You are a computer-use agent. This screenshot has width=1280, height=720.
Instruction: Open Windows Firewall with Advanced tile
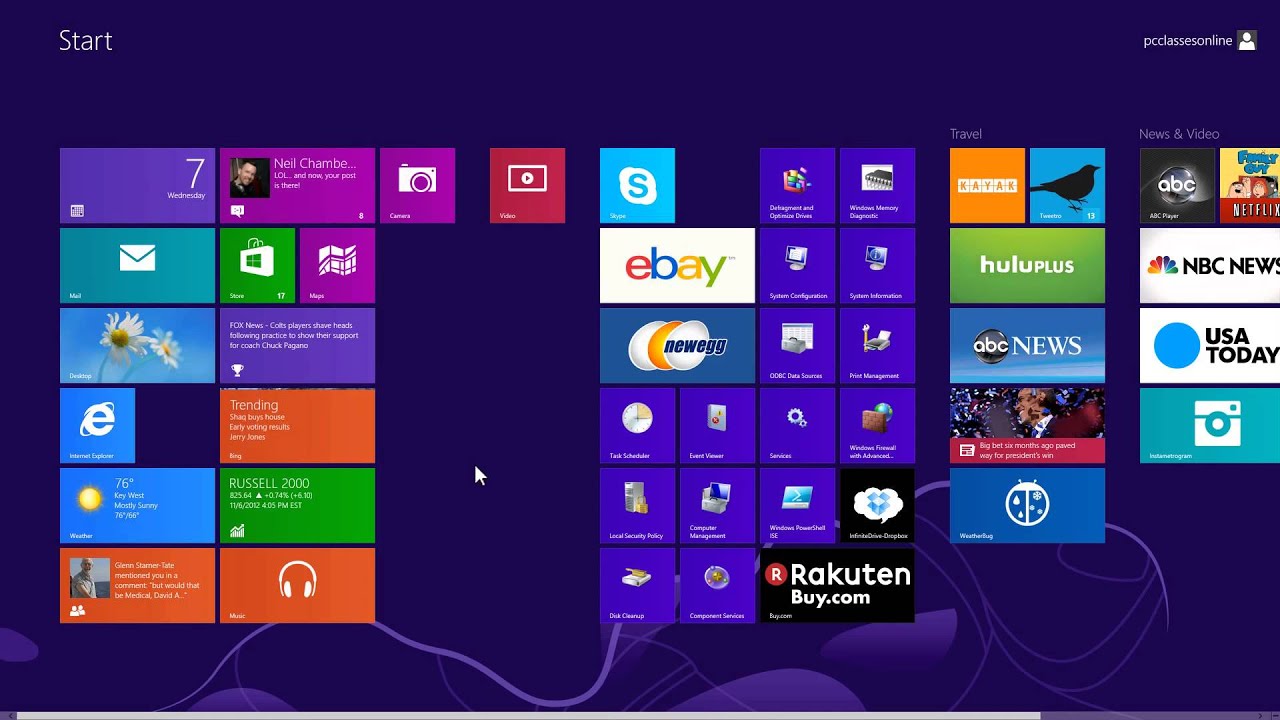tap(877, 425)
